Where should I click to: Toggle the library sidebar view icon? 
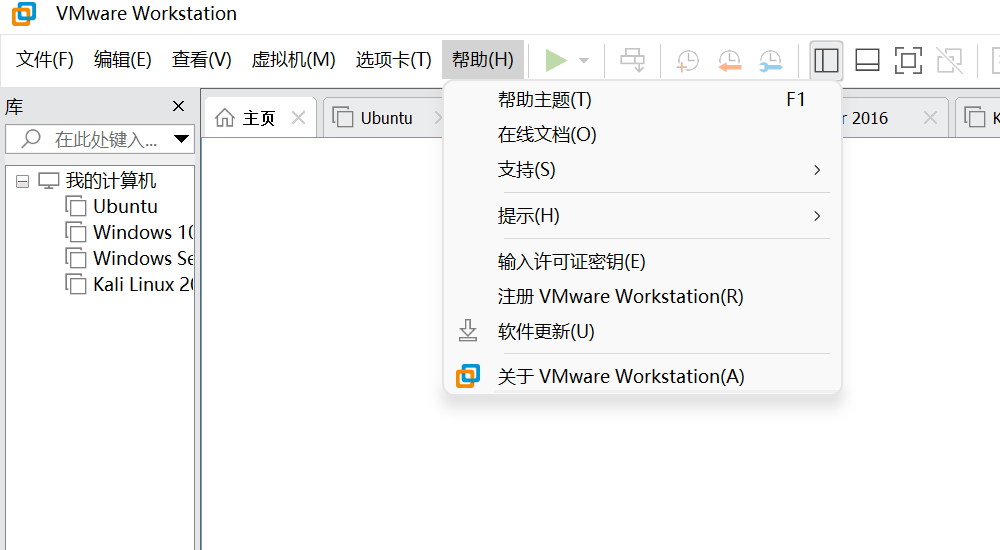826,61
